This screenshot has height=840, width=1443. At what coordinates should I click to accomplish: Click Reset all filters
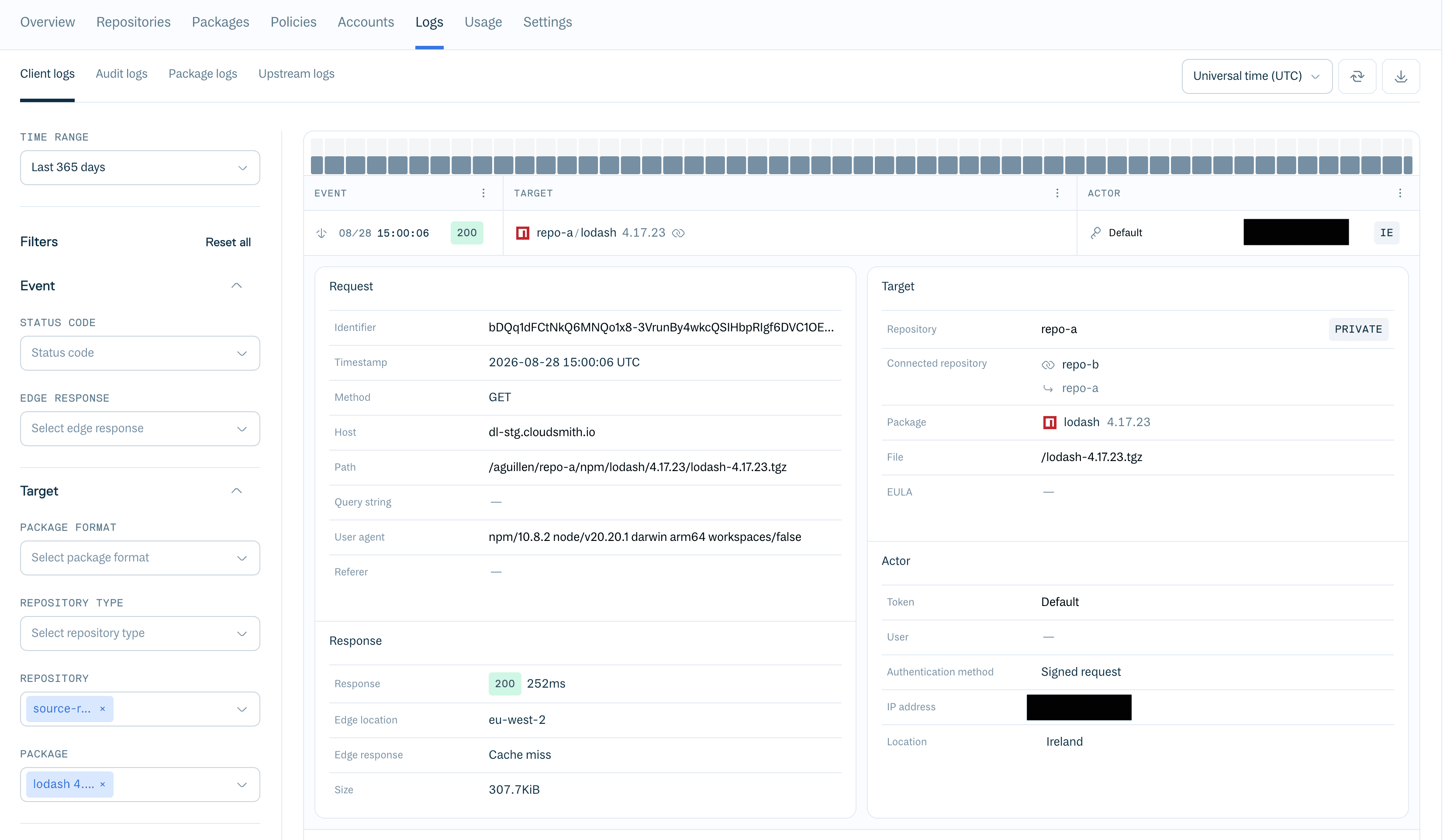click(x=228, y=242)
